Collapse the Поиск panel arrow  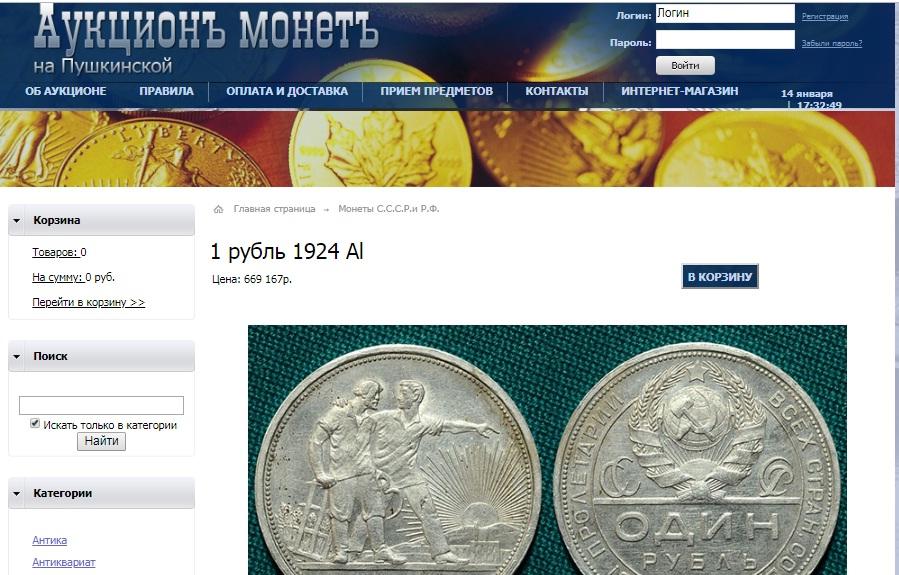click(x=17, y=356)
